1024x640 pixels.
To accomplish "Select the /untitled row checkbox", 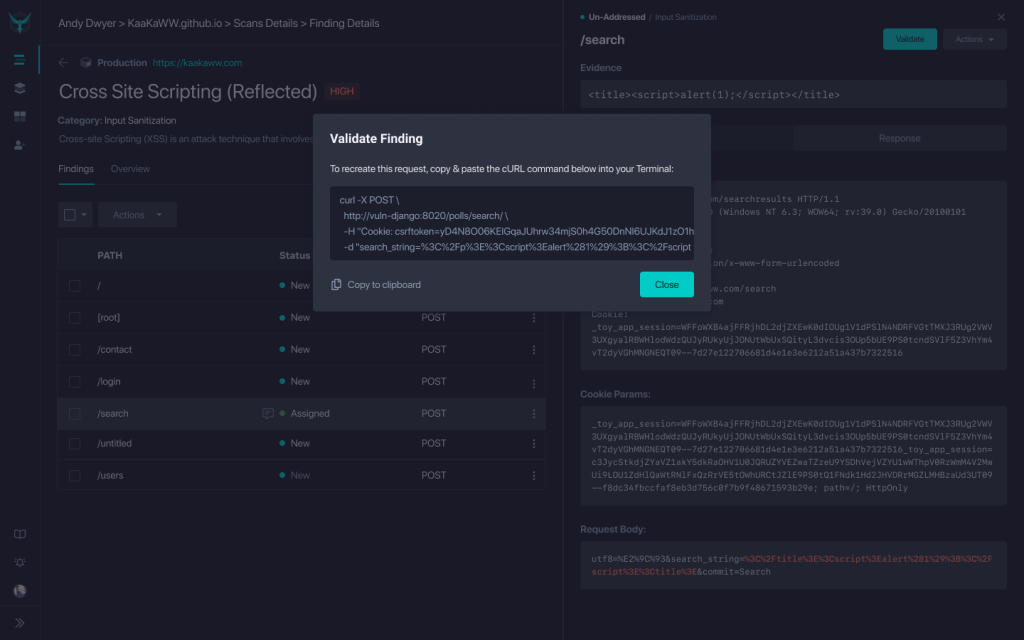I will pos(75,444).
